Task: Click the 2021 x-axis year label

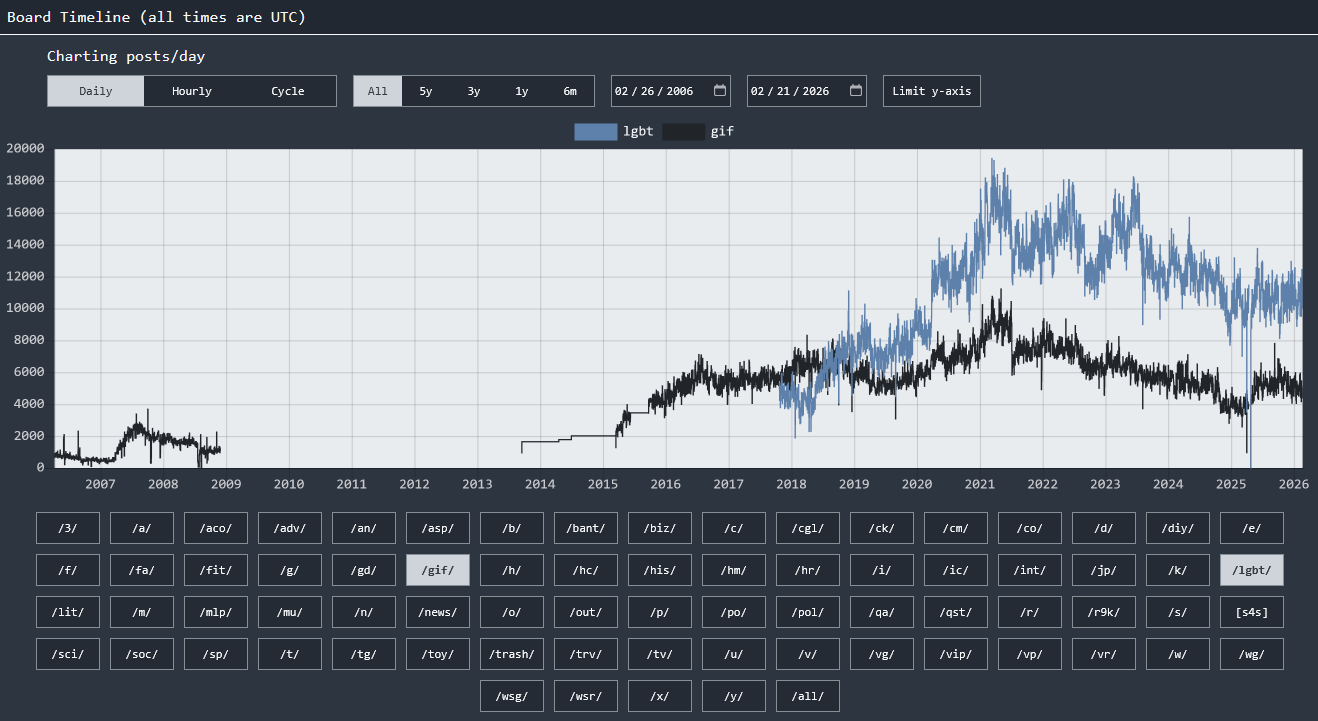Action: click(979, 484)
